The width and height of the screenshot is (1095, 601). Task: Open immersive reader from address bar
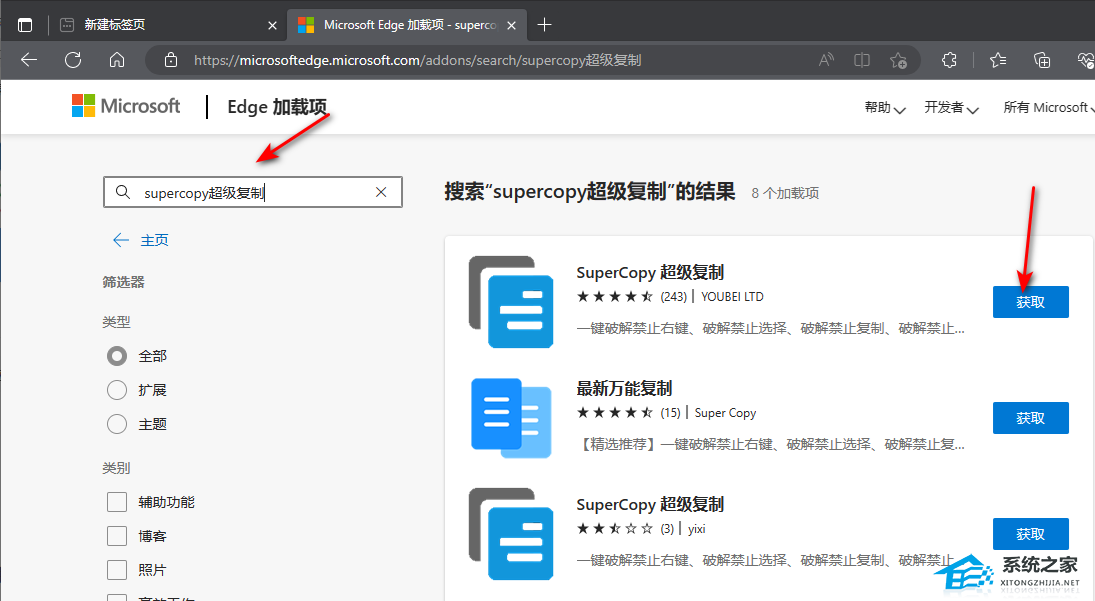click(x=862, y=60)
